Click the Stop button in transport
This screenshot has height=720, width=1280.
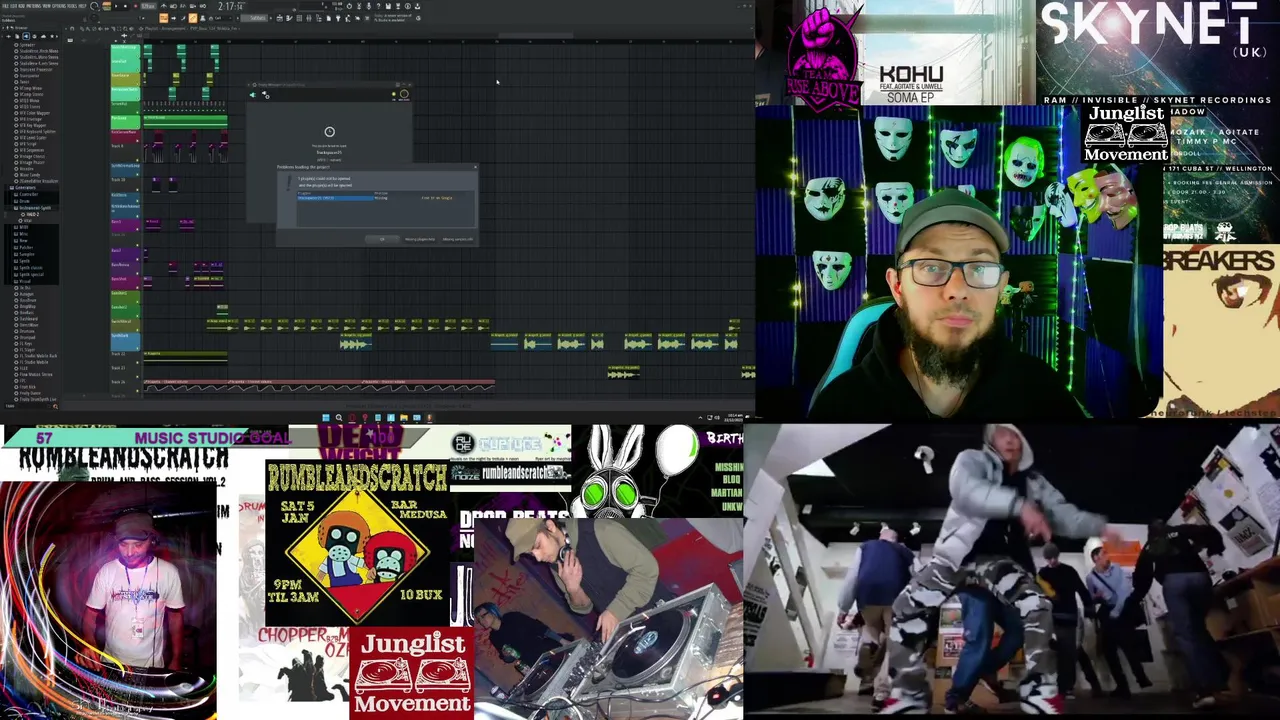[x=125, y=6]
